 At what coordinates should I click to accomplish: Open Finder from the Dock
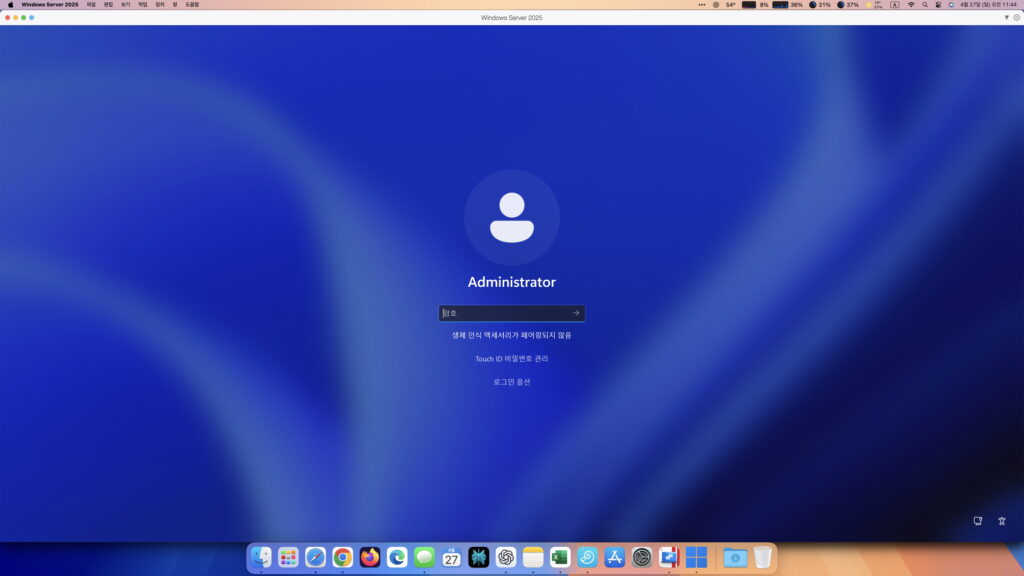261,557
